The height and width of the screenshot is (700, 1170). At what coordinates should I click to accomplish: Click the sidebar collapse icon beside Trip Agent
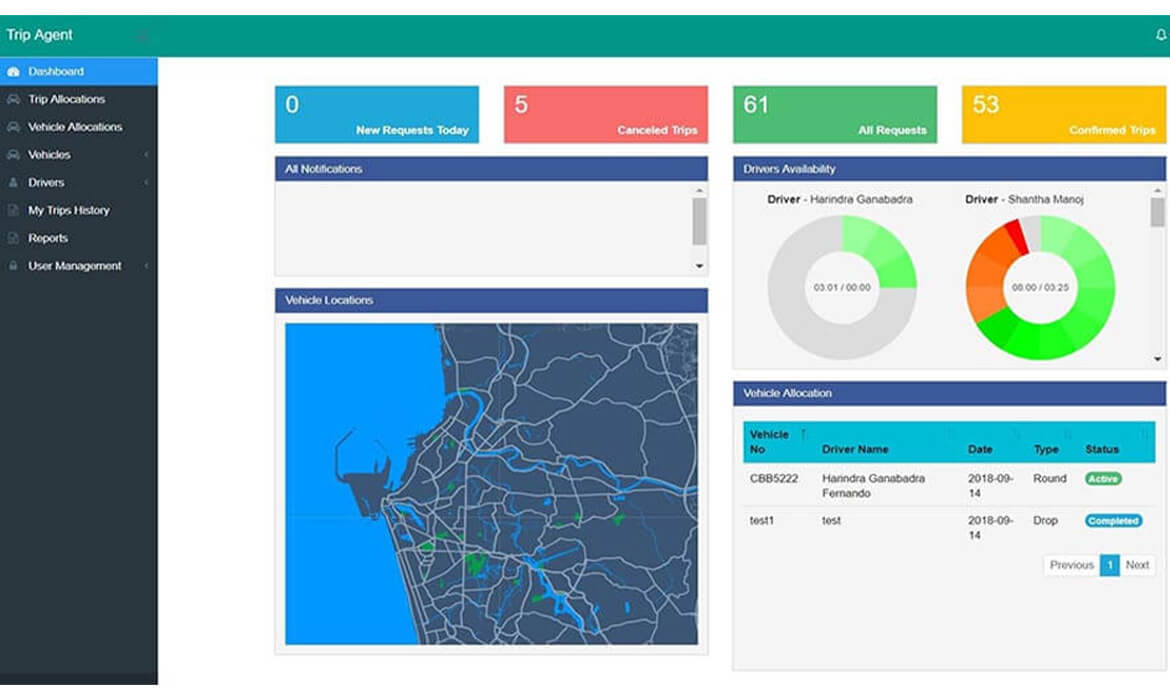(x=141, y=36)
